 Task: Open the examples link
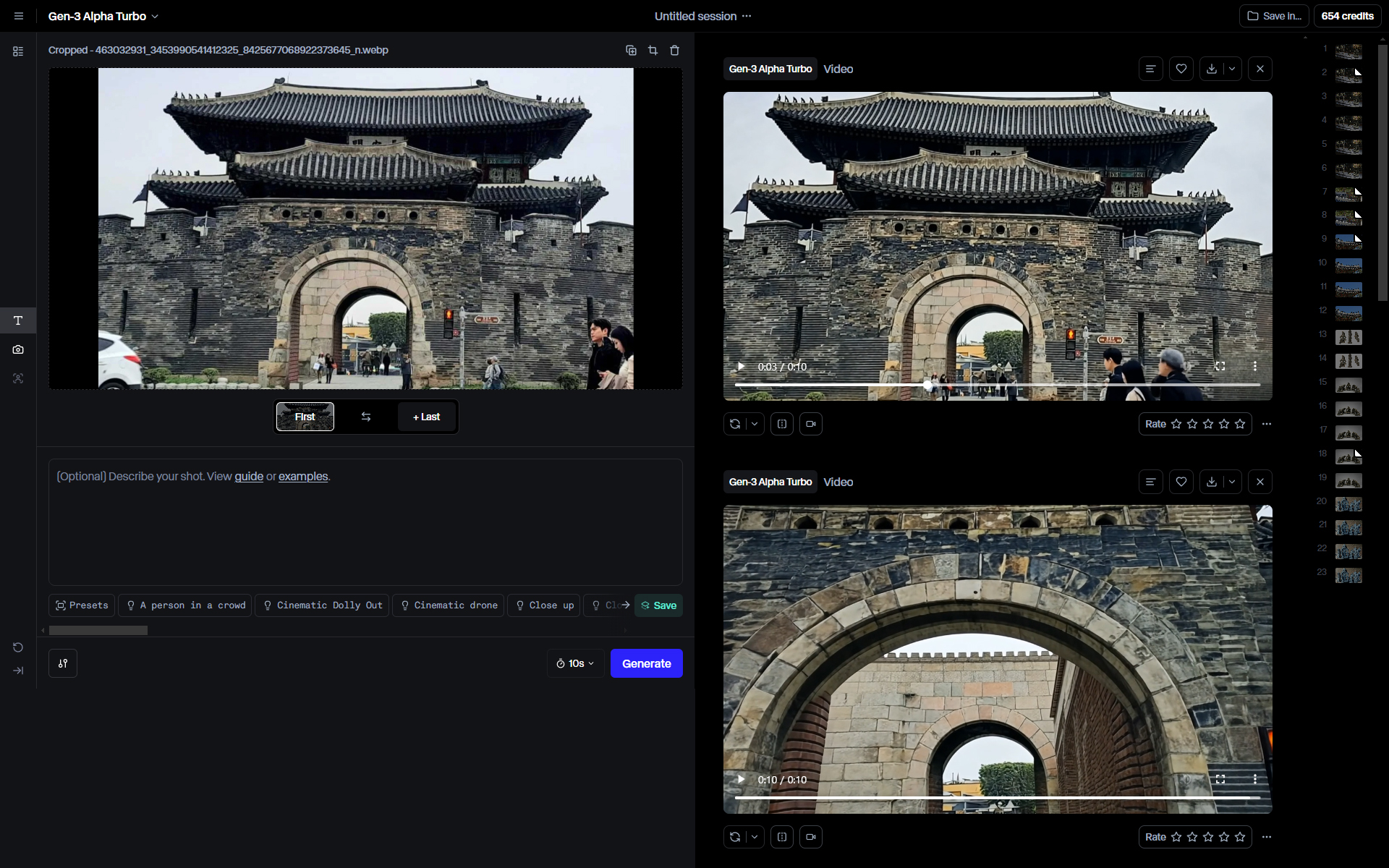click(x=303, y=476)
